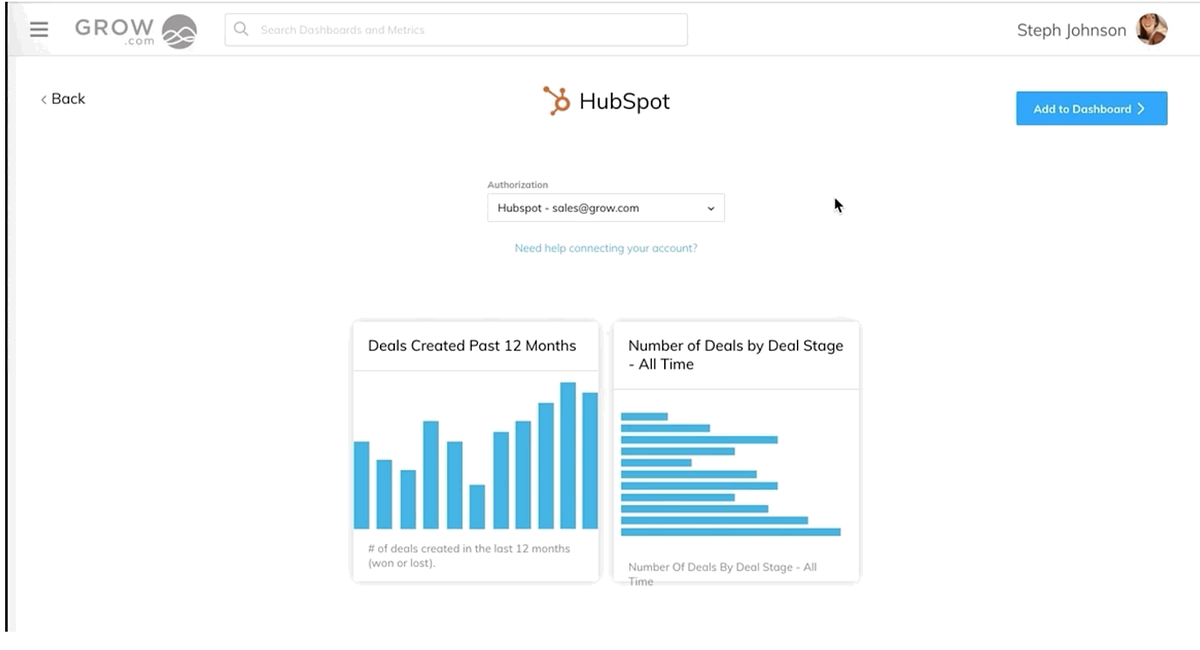Screen dimensions: 1200x650
Task: Click the Grow.com logo
Action: [x=135, y=30]
